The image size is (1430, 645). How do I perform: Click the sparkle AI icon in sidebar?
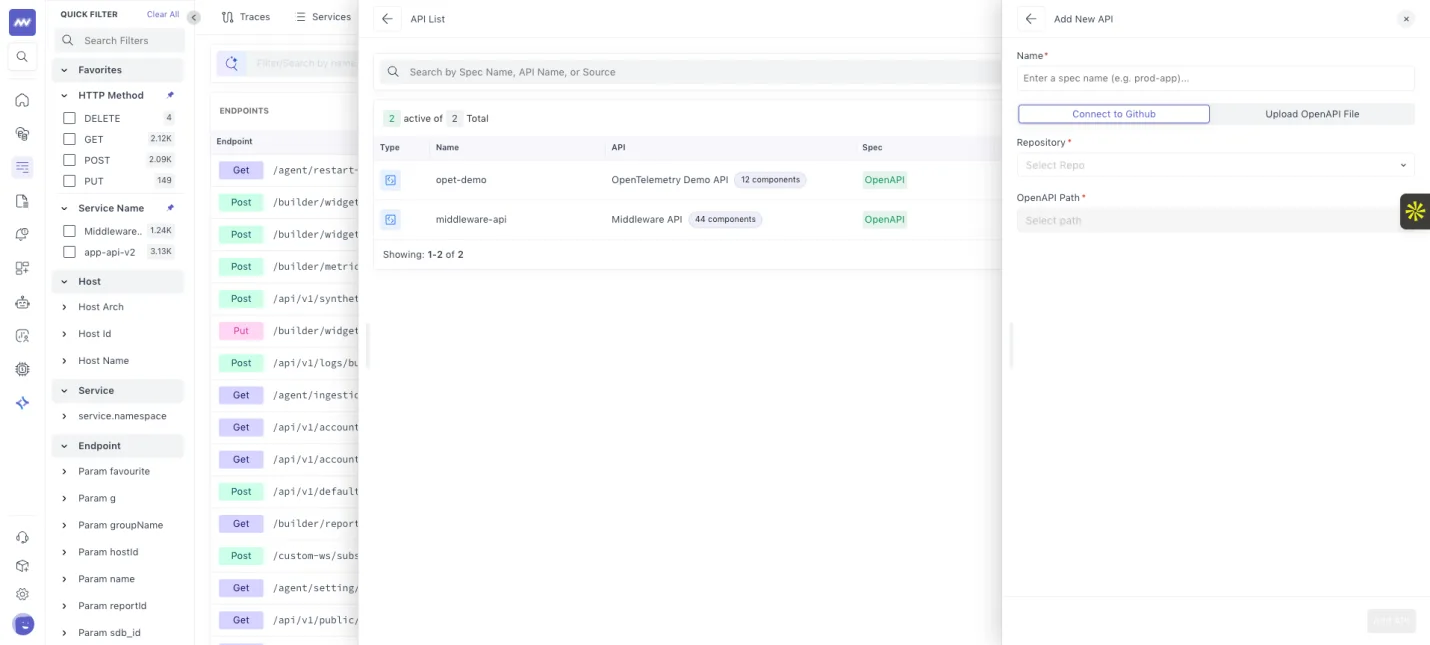pyautogui.click(x=22, y=403)
